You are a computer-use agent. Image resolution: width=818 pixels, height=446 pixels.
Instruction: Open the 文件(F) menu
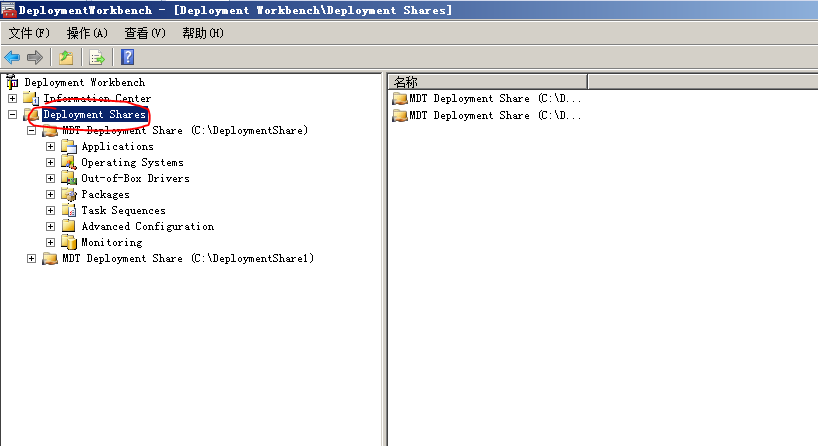click(x=29, y=33)
